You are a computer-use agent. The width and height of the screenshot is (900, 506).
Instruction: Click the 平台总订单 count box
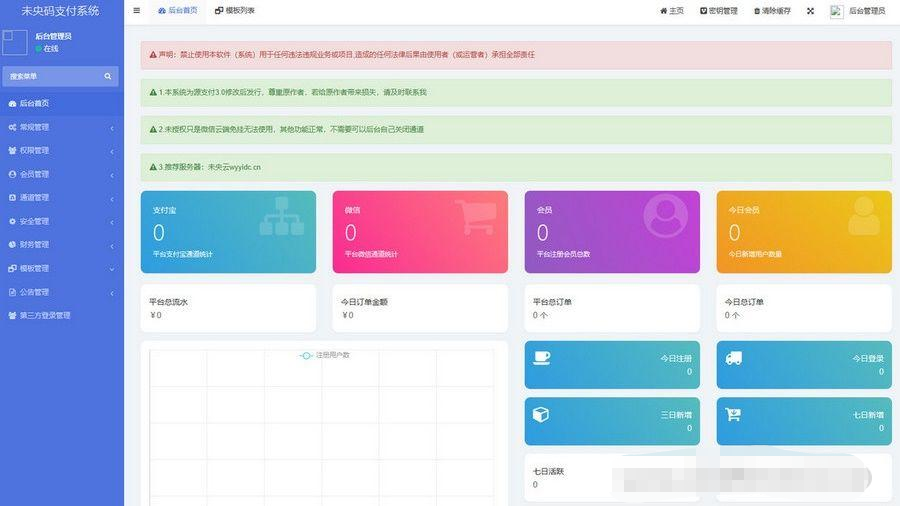[612, 308]
